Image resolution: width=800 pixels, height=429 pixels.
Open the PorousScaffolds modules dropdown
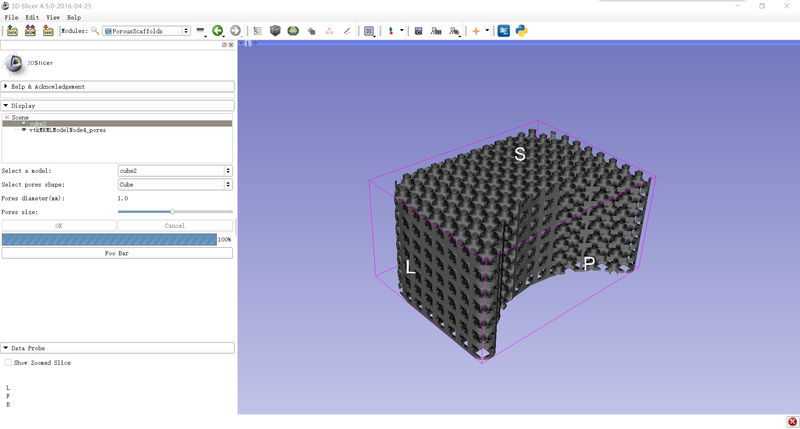click(145, 31)
